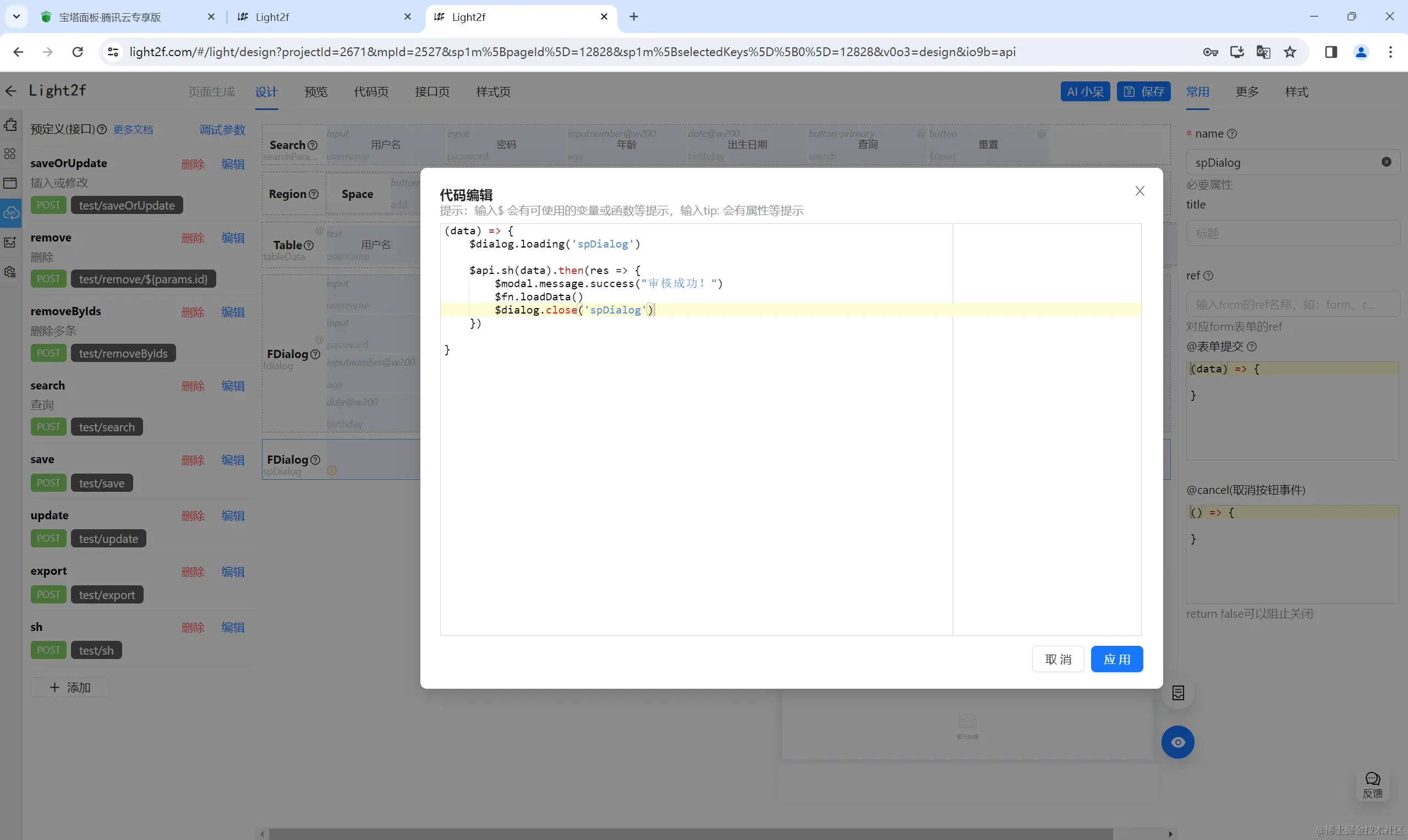Open the 页面生成 tab
This screenshot has width=1408, height=840.
tap(211, 92)
